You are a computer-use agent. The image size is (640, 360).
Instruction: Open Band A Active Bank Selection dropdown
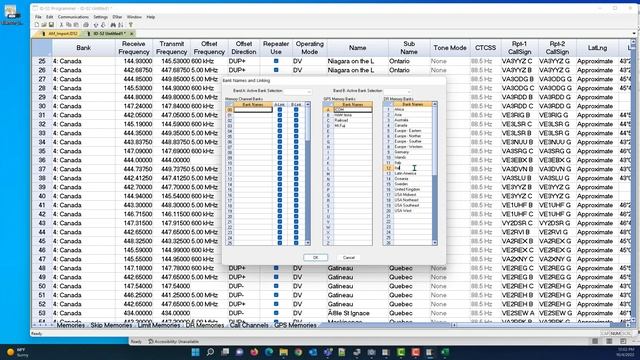[x=298, y=91]
